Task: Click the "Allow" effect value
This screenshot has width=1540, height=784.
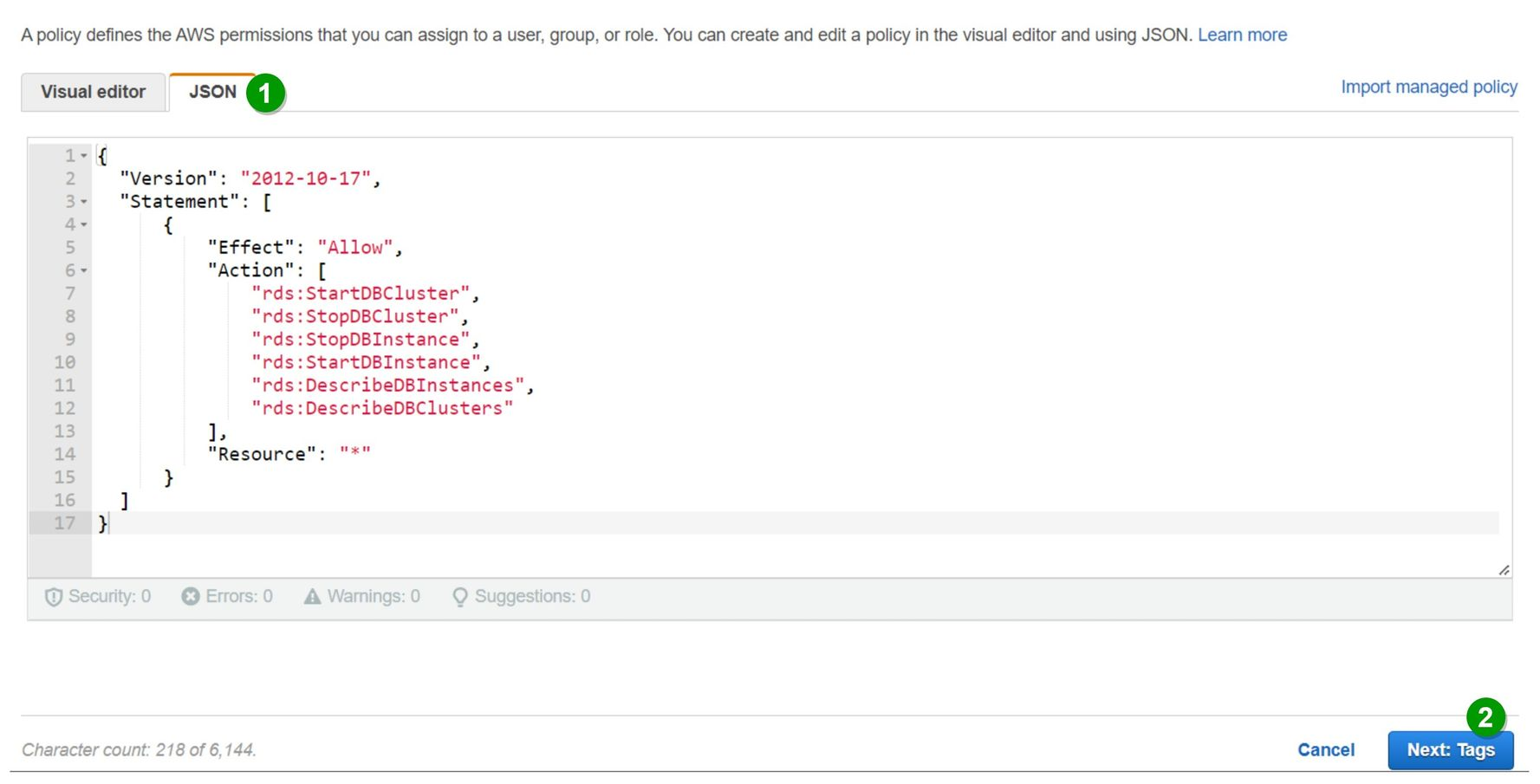Action: point(355,248)
